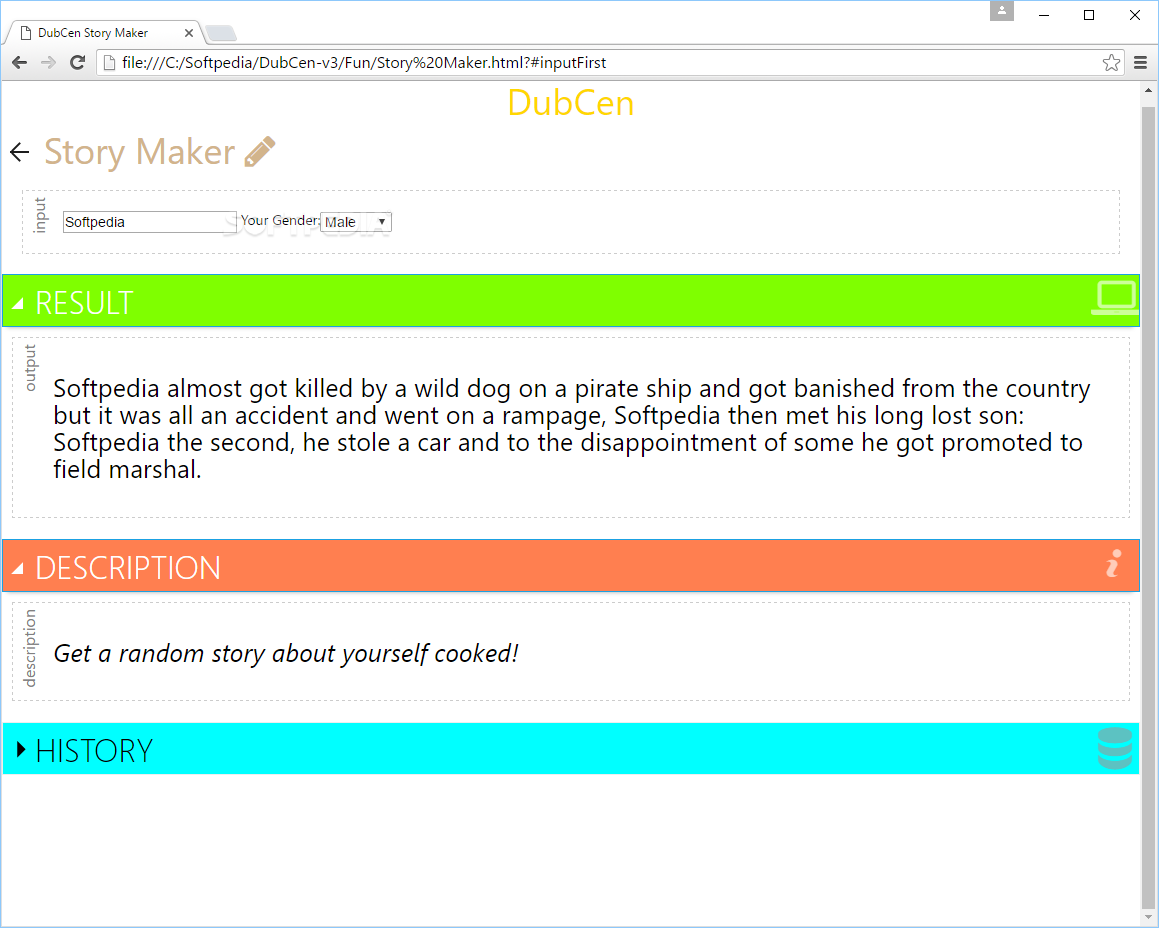Viewport: 1159px width, 928px height.
Task: Maximize the browser window
Action: tap(1089, 15)
